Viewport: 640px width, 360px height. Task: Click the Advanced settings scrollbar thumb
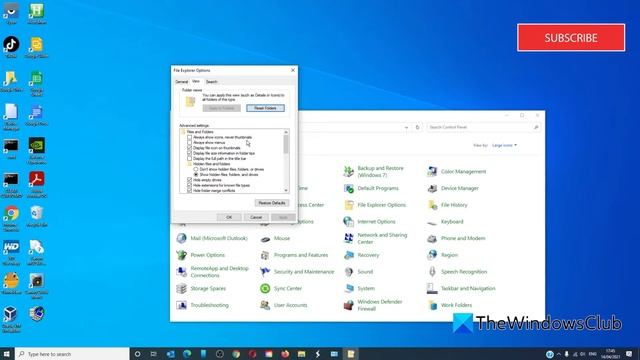pyautogui.click(x=286, y=144)
